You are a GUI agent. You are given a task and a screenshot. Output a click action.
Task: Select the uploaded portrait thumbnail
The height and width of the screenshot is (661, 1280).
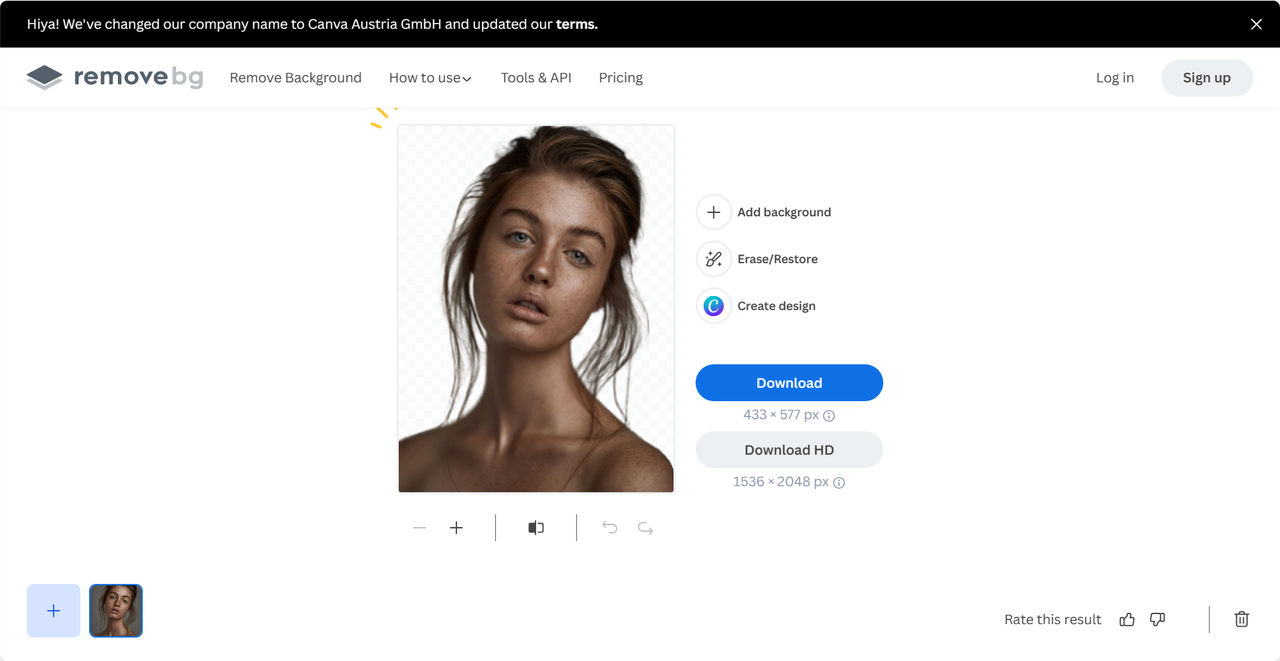pos(116,611)
